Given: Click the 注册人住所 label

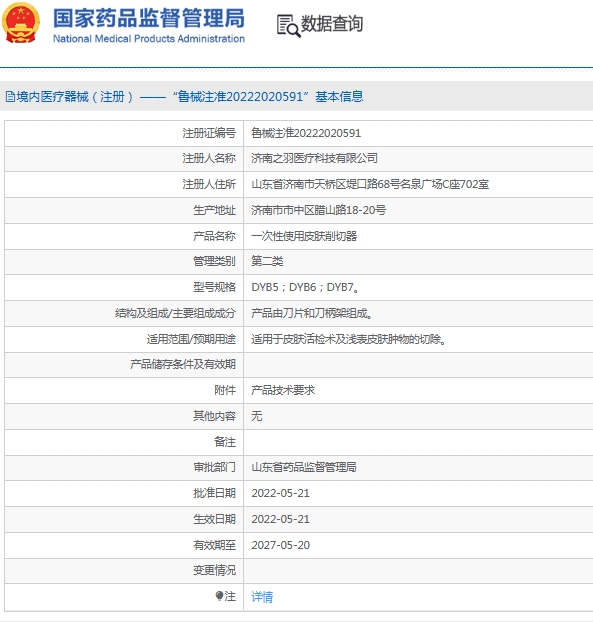Looking at the screenshot, I should point(209,184).
